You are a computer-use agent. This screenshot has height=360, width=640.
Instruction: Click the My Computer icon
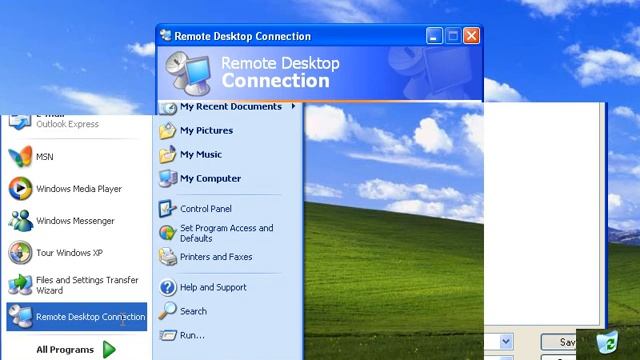tap(168, 178)
